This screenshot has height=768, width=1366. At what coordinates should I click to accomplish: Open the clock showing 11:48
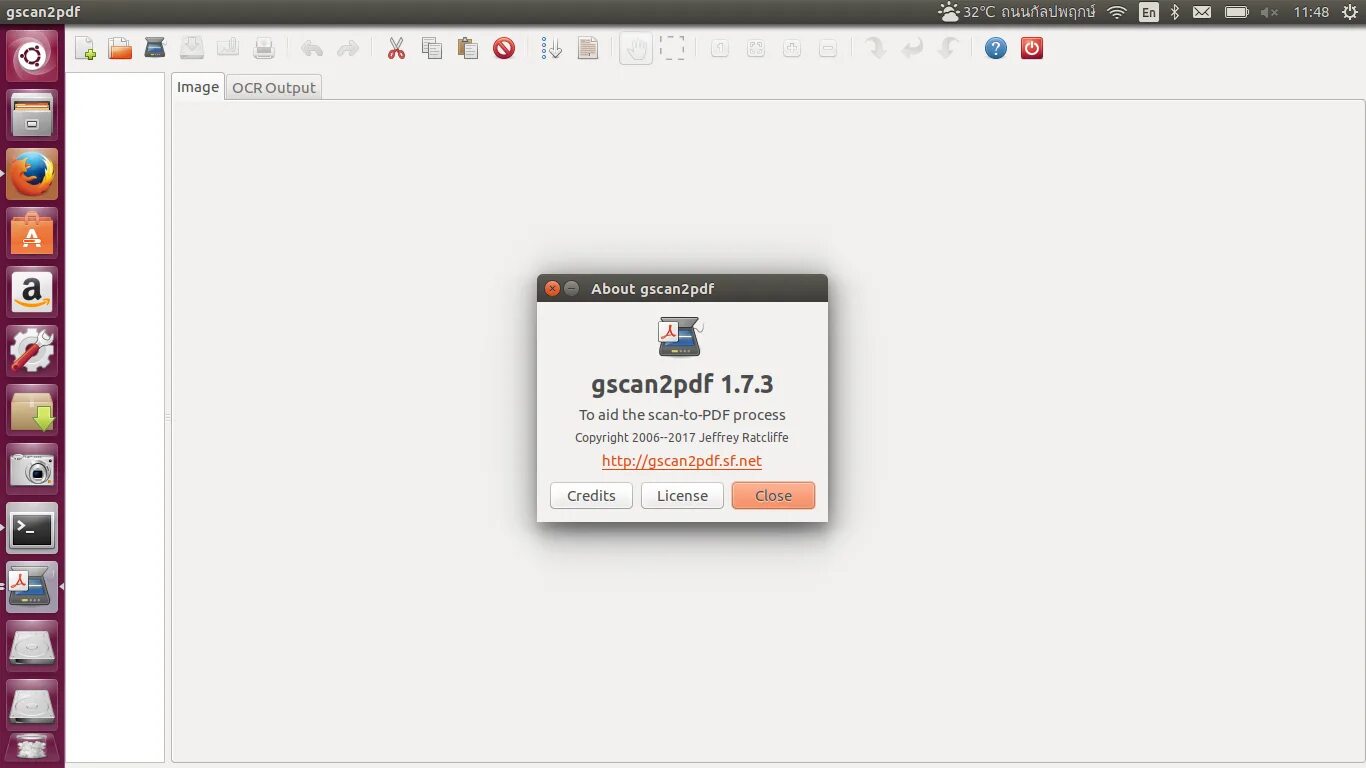coord(1311,12)
